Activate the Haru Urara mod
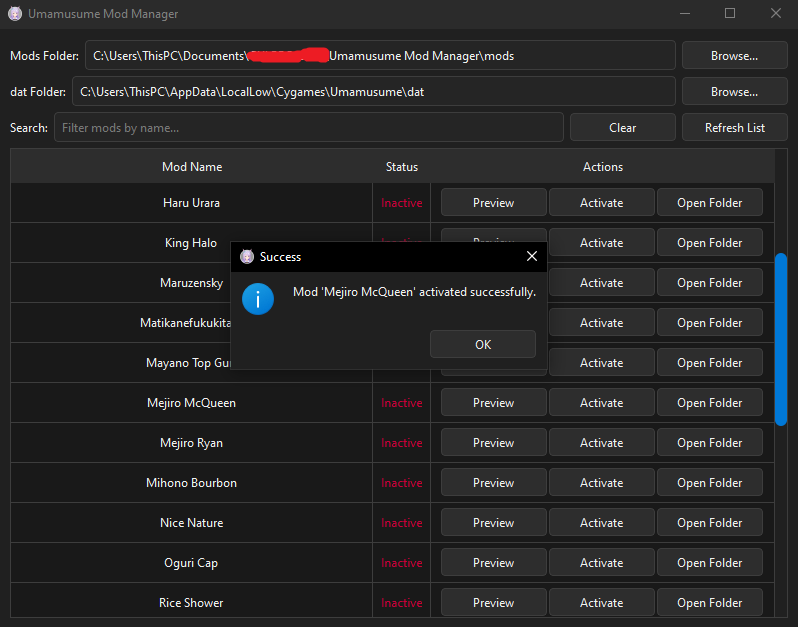The width and height of the screenshot is (798, 627). 602,203
